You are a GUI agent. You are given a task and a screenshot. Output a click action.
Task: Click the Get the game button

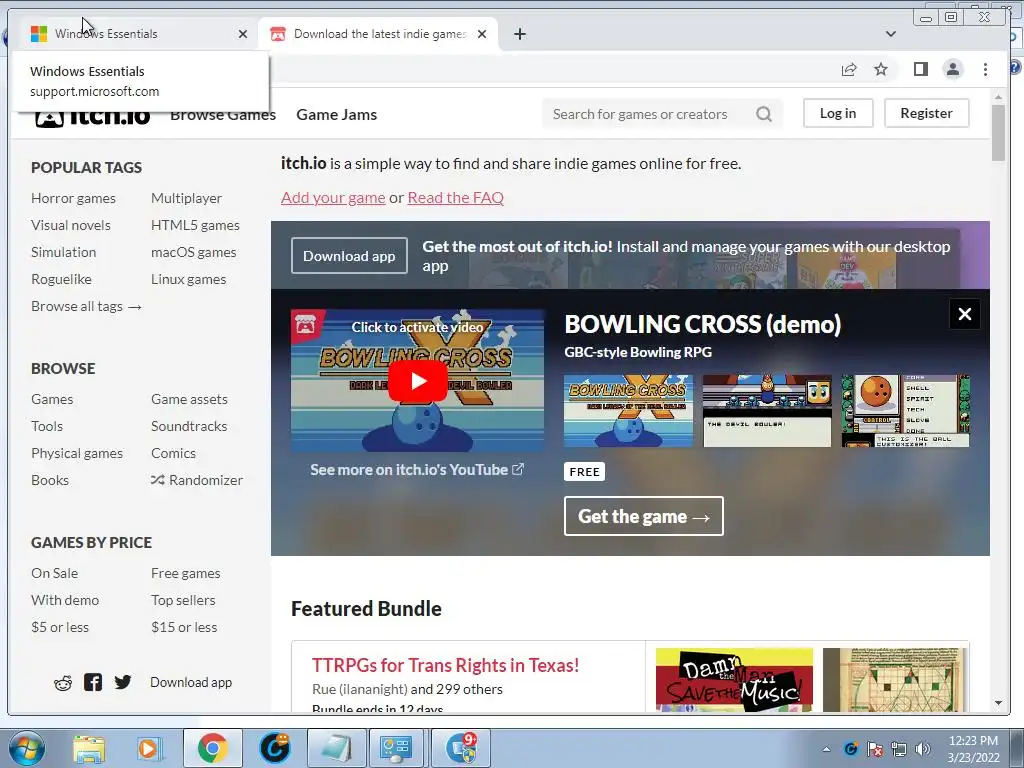tap(643, 516)
